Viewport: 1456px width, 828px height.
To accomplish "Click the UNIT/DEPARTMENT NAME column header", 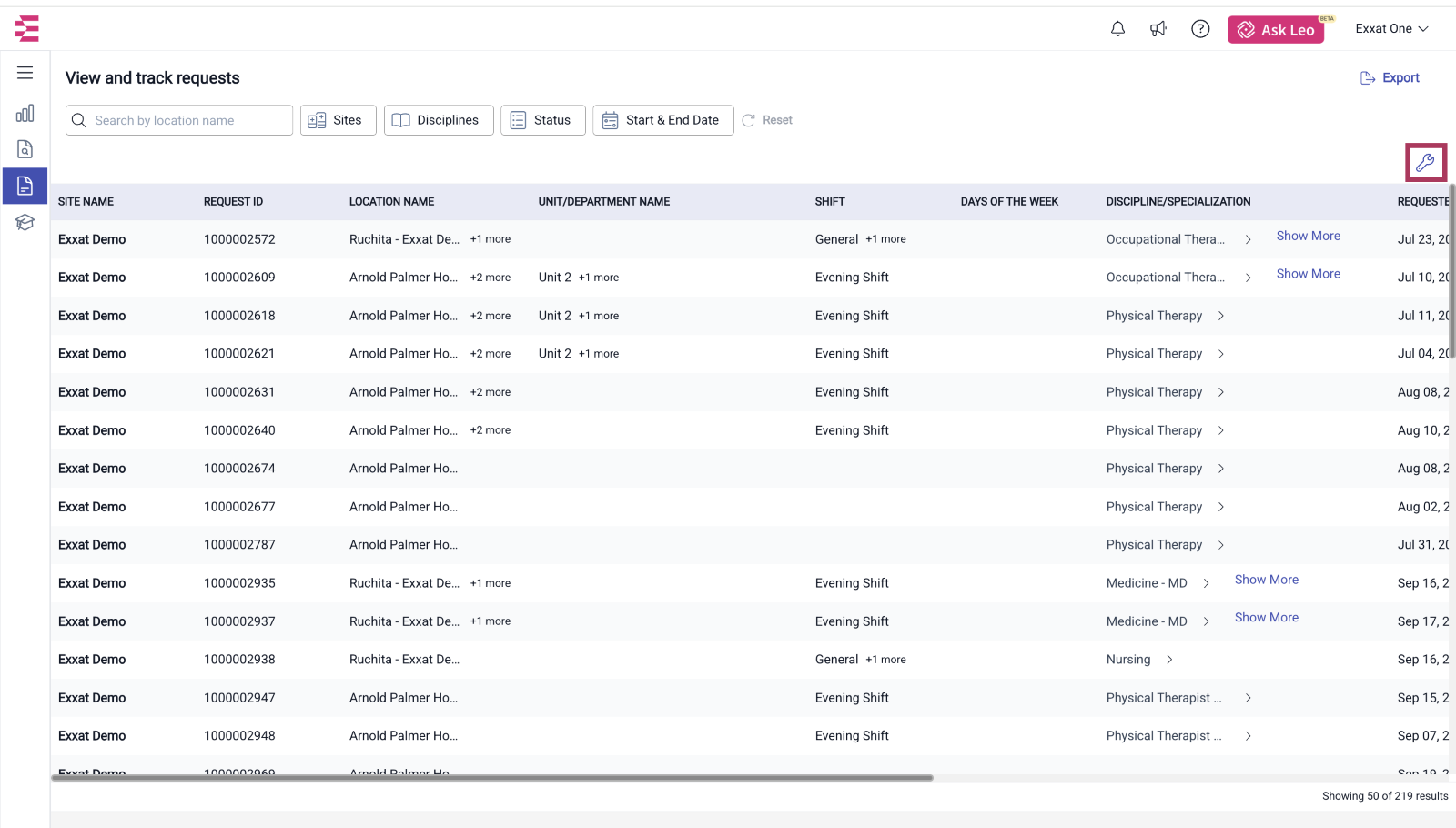I will tap(603, 202).
